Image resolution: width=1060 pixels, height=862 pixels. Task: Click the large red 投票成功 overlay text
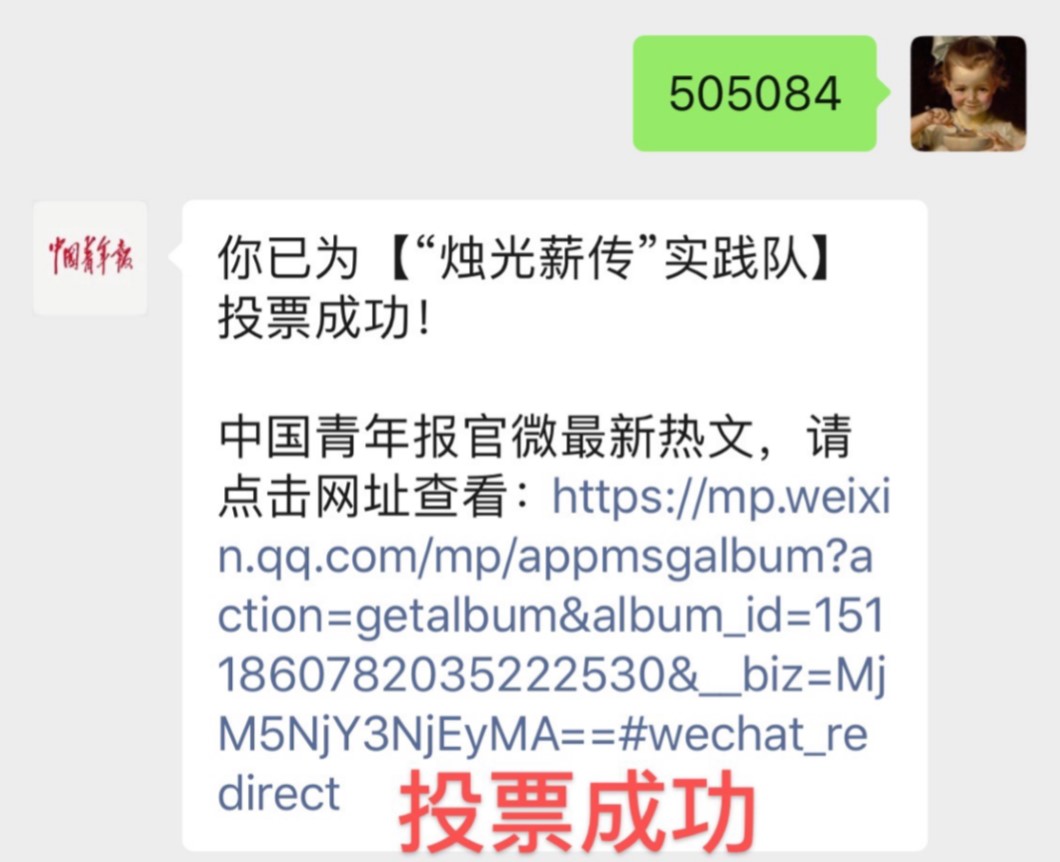tap(577, 811)
